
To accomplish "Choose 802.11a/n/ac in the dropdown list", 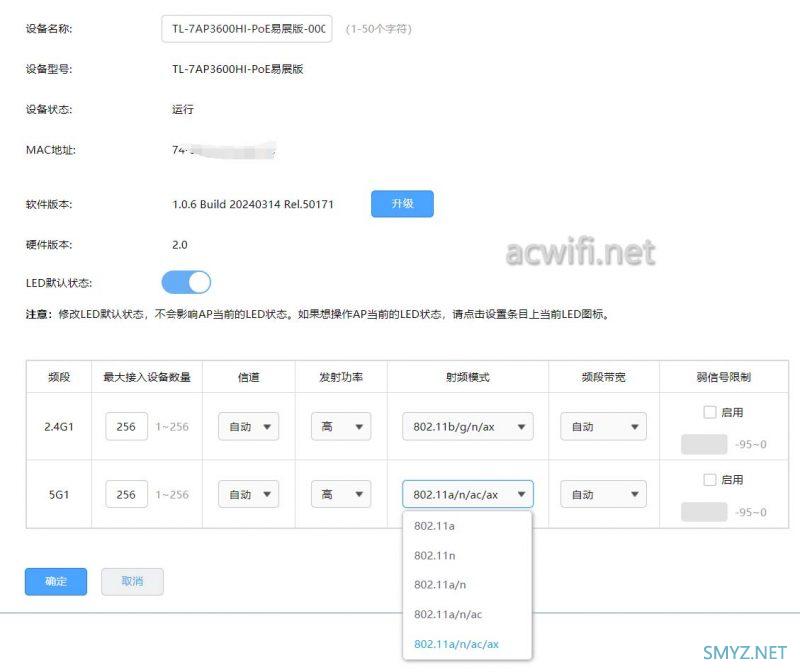I will [x=448, y=614].
